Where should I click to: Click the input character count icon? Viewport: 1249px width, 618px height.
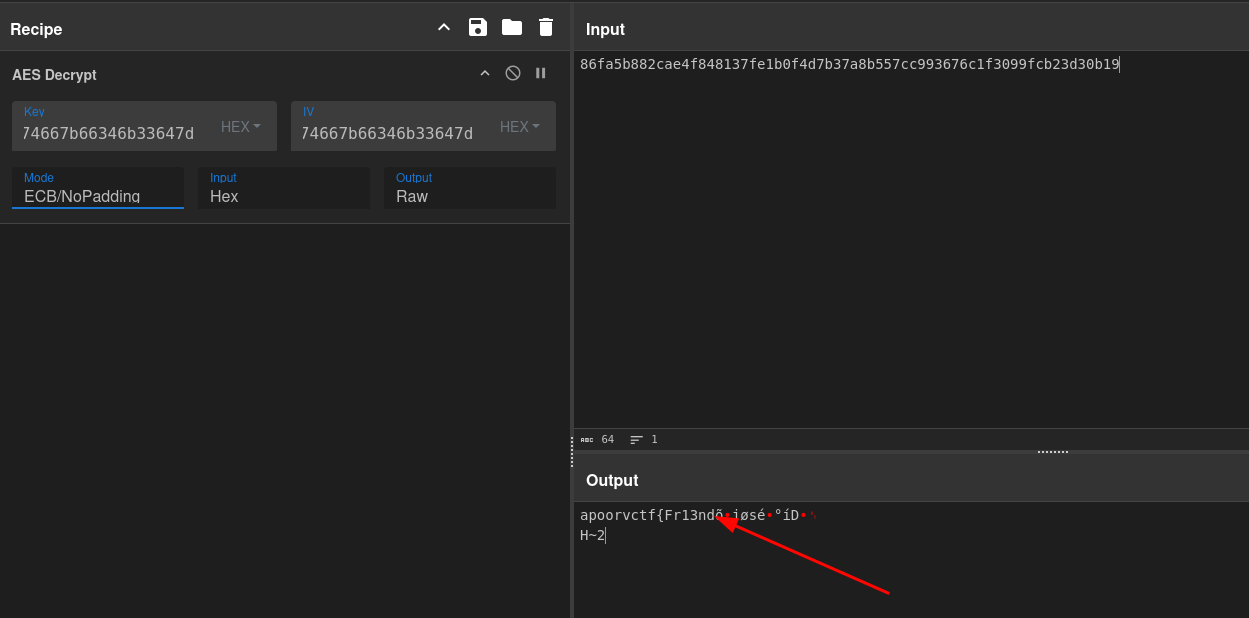pos(587,440)
